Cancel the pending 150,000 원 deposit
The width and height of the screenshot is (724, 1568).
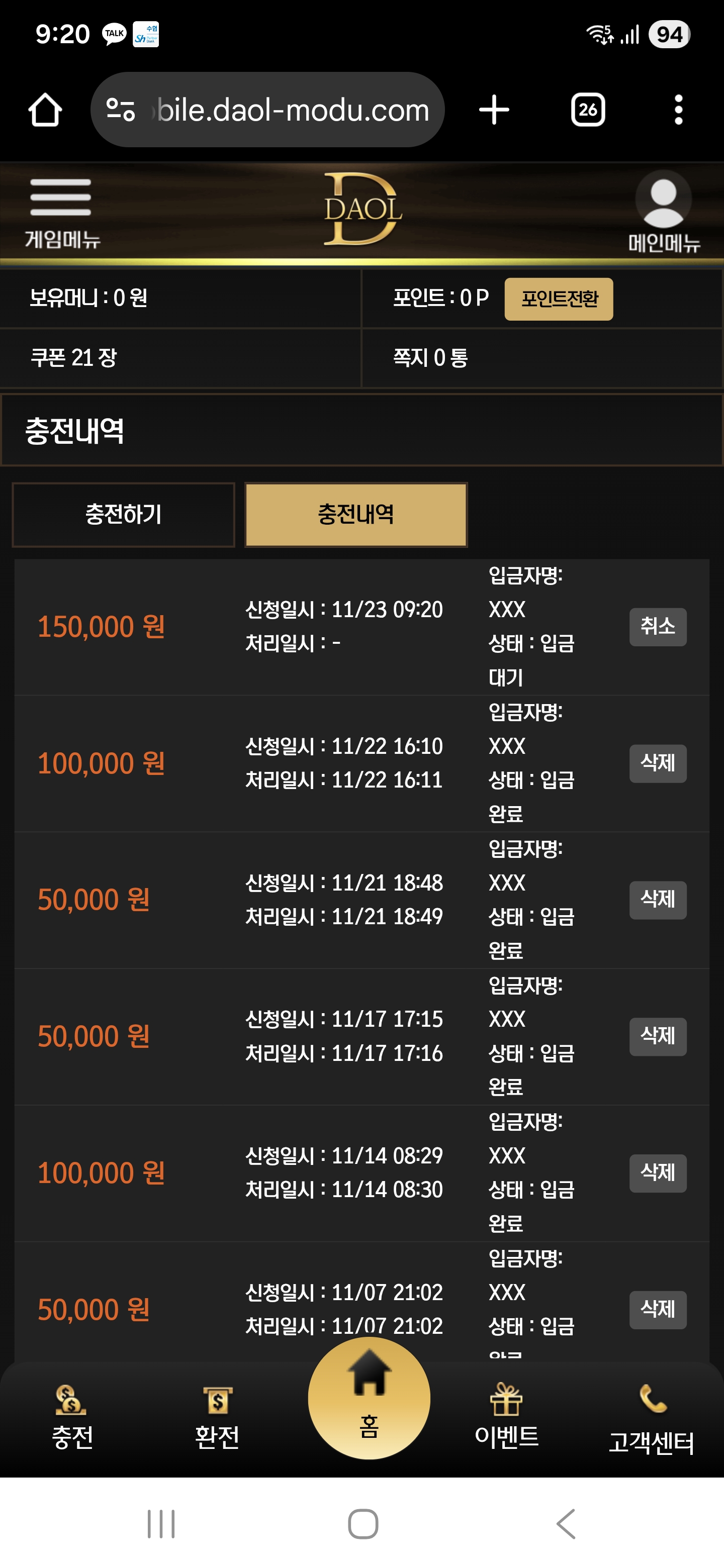coord(658,626)
